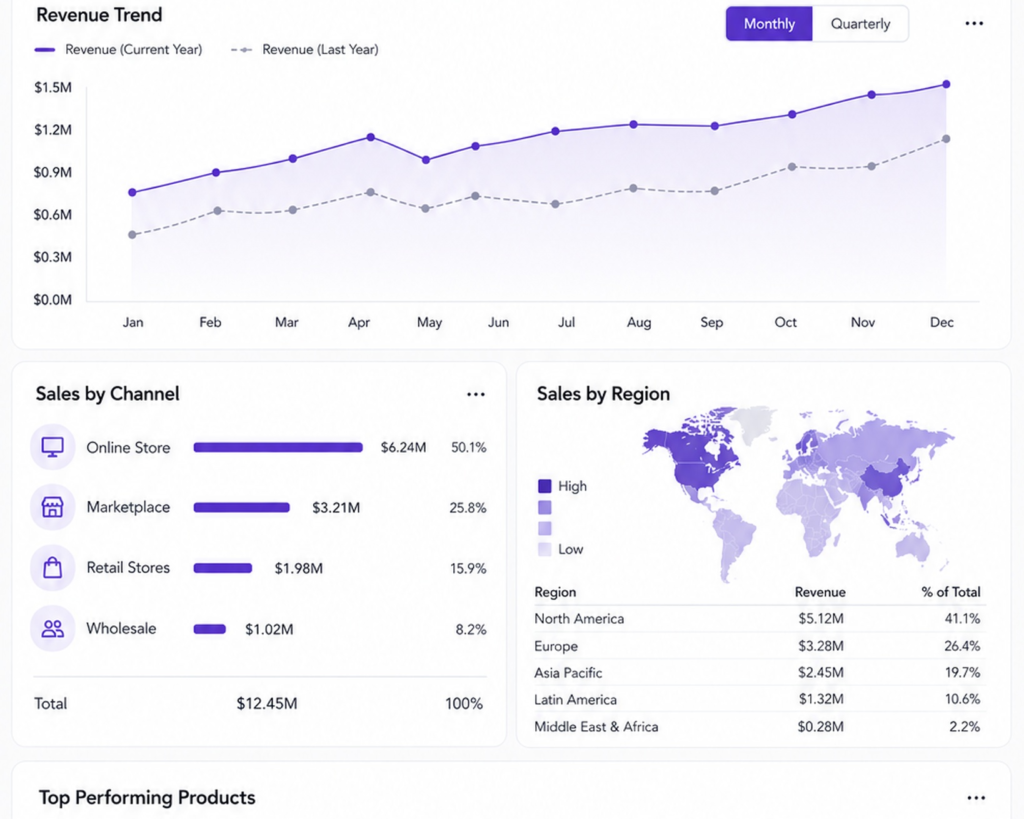Image resolution: width=1024 pixels, height=819 pixels.
Task: Select the Latin America row label
Action: pos(575,699)
